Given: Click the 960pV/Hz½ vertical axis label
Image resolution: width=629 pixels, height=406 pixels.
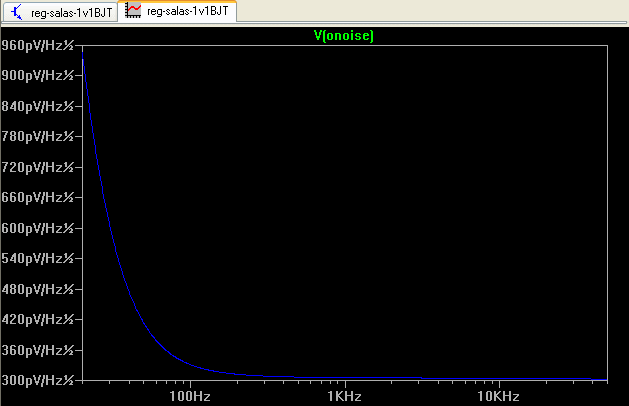Looking at the screenshot, I should pos(38,45).
